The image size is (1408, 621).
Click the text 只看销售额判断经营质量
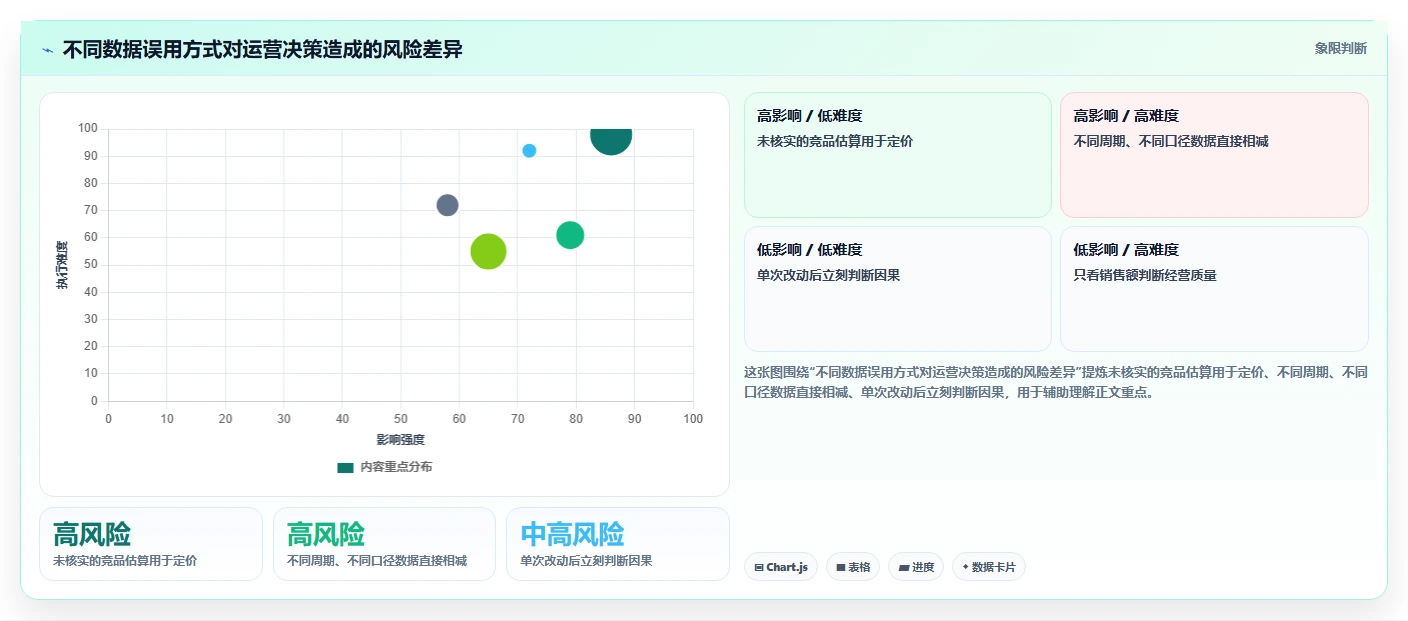1145,275
